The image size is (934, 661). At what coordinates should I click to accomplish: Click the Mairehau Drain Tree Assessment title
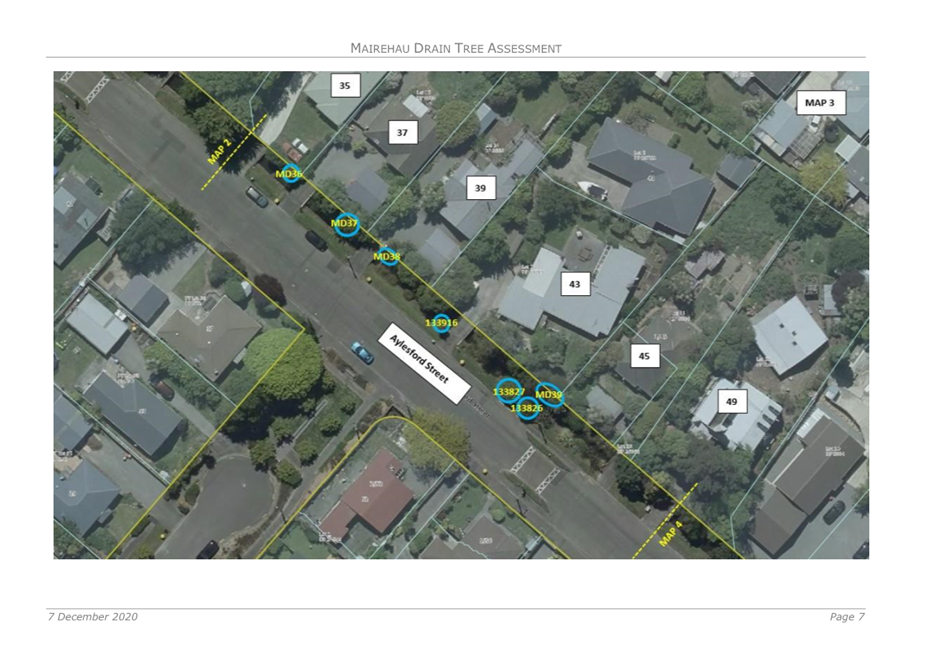coord(456,48)
